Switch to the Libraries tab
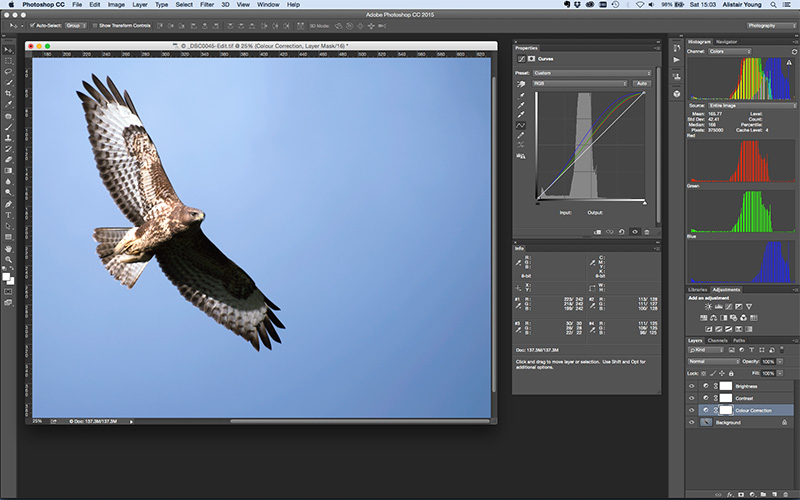The width and height of the screenshot is (800, 500). point(697,290)
